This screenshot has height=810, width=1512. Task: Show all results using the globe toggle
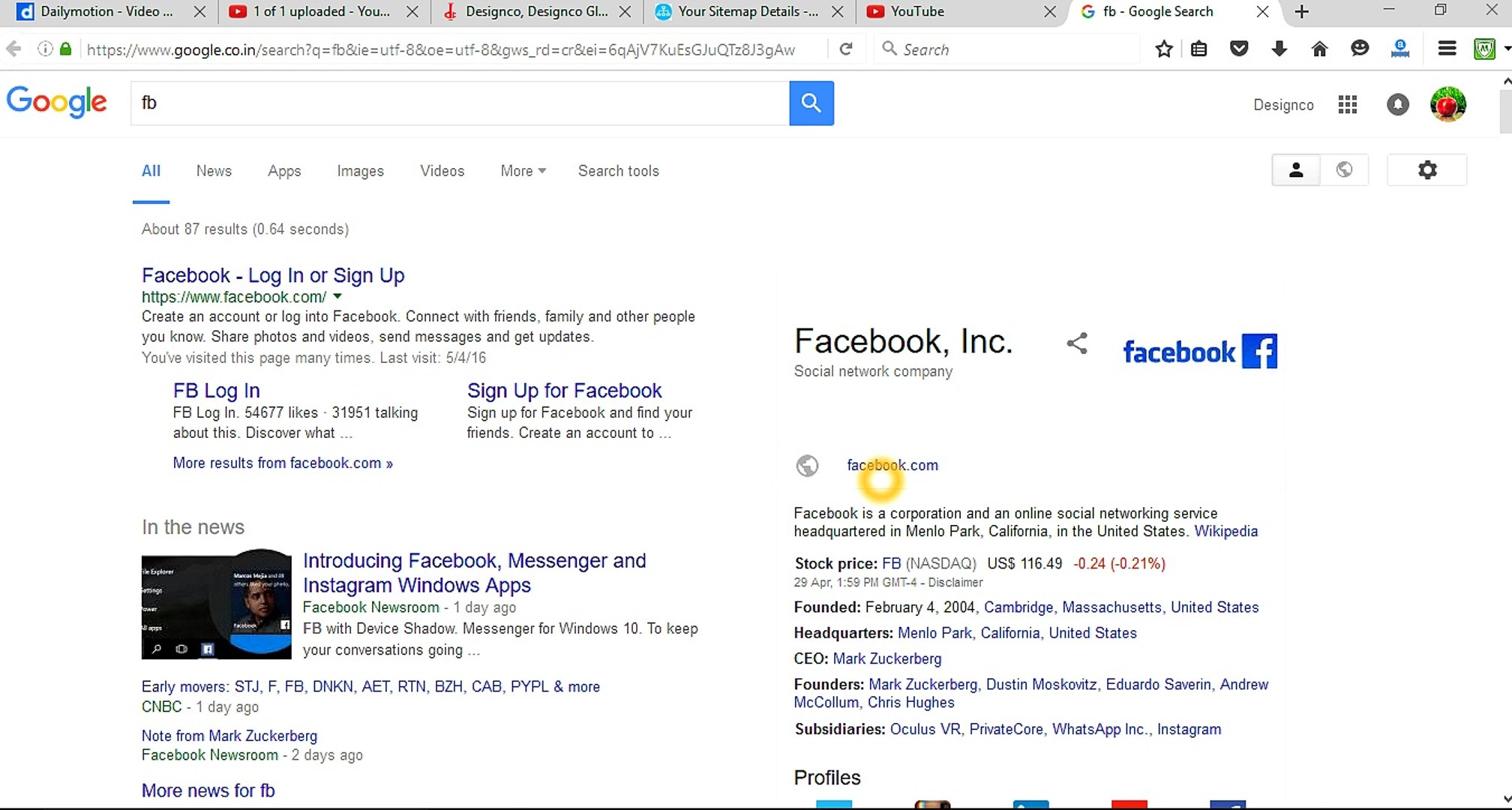tap(1345, 169)
